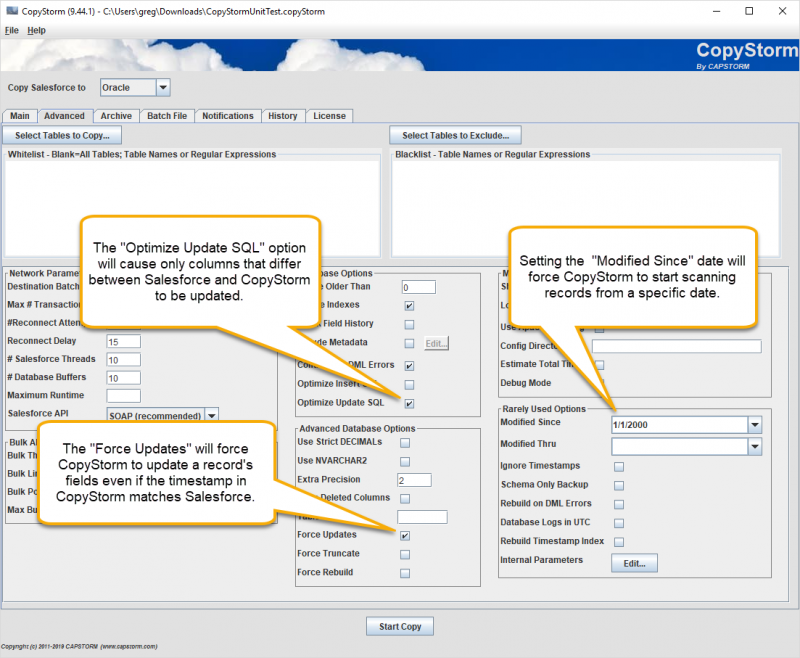This screenshot has width=800, height=658.
Task: Switch to the Batch File tab
Action: pyautogui.click(x=166, y=115)
